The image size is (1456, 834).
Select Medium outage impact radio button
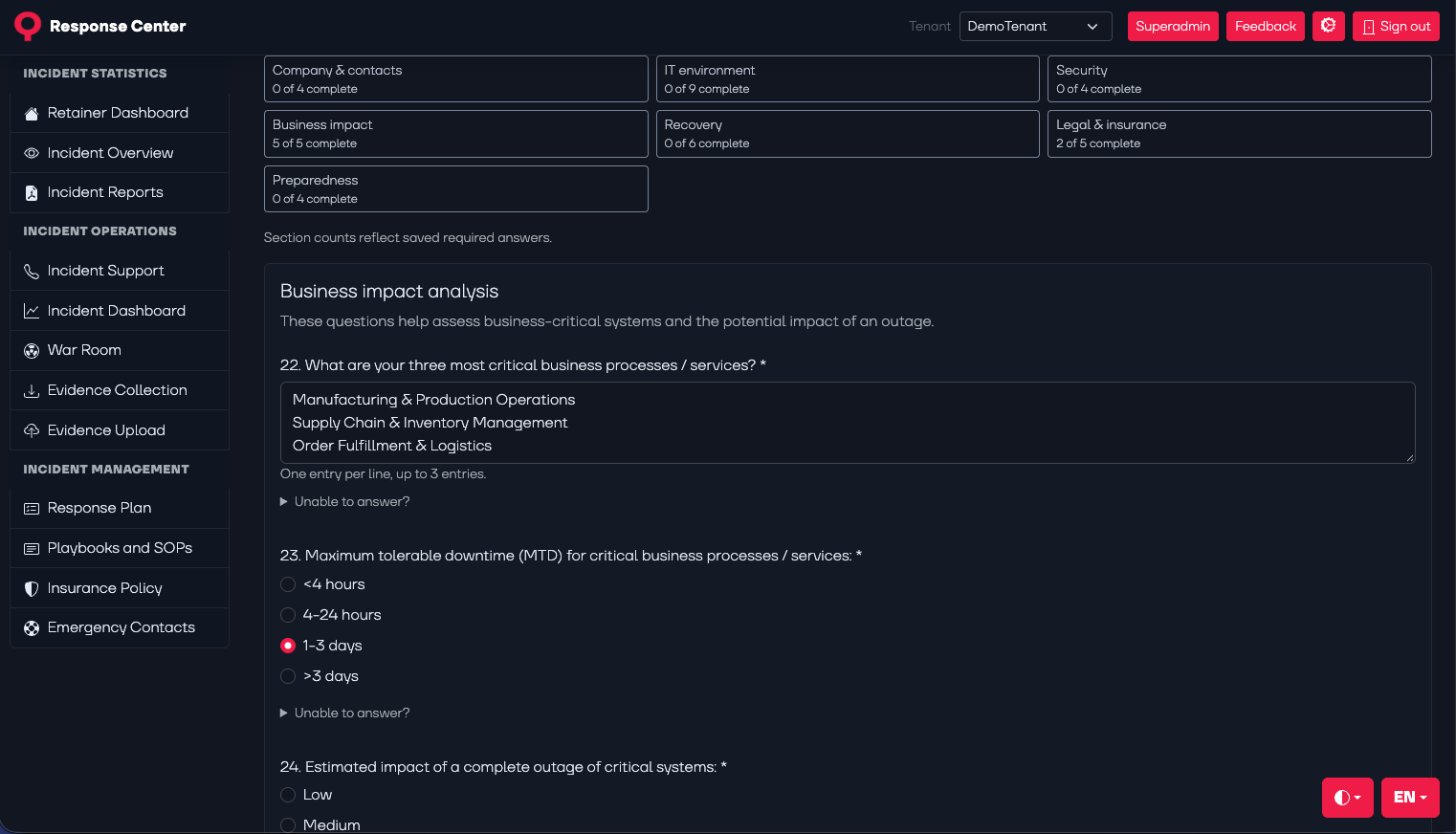(288, 825)
